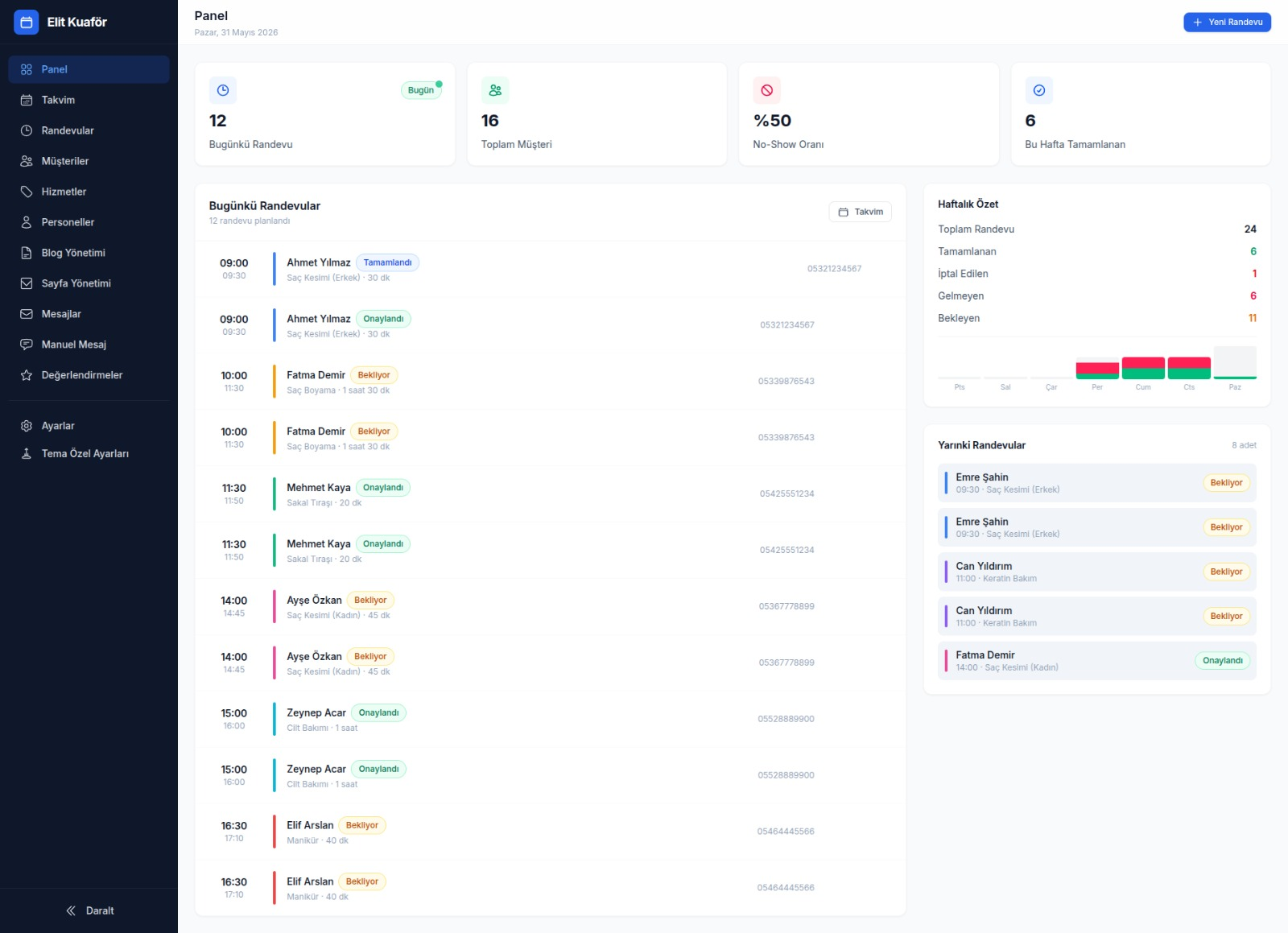Click the Tamamlandı badge for Ahmet Yılmaz
This screenshot has width=1288, height=933.
(x=387, y=262)
